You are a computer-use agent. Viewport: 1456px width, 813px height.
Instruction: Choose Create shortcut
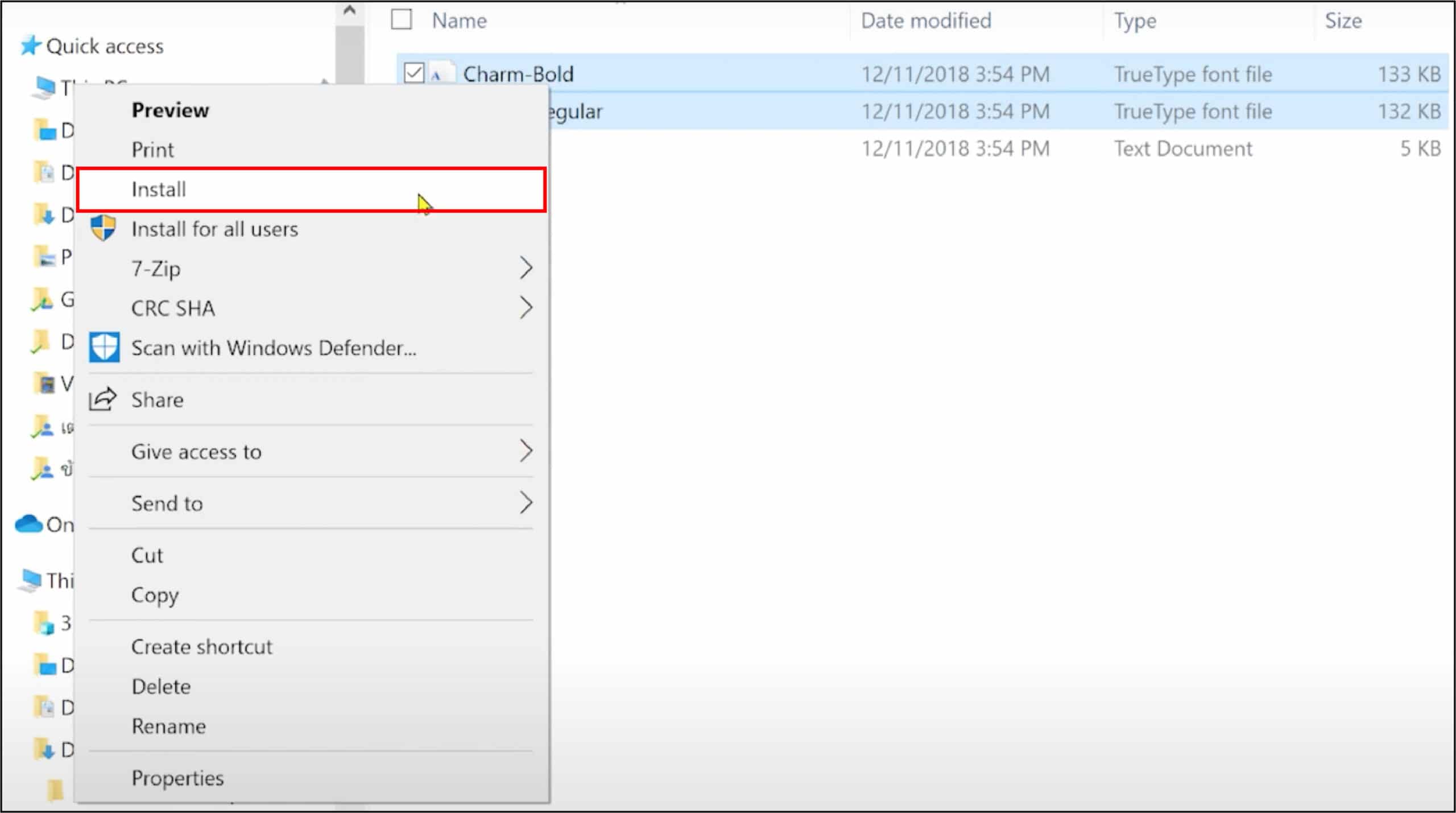click(312, 647)
